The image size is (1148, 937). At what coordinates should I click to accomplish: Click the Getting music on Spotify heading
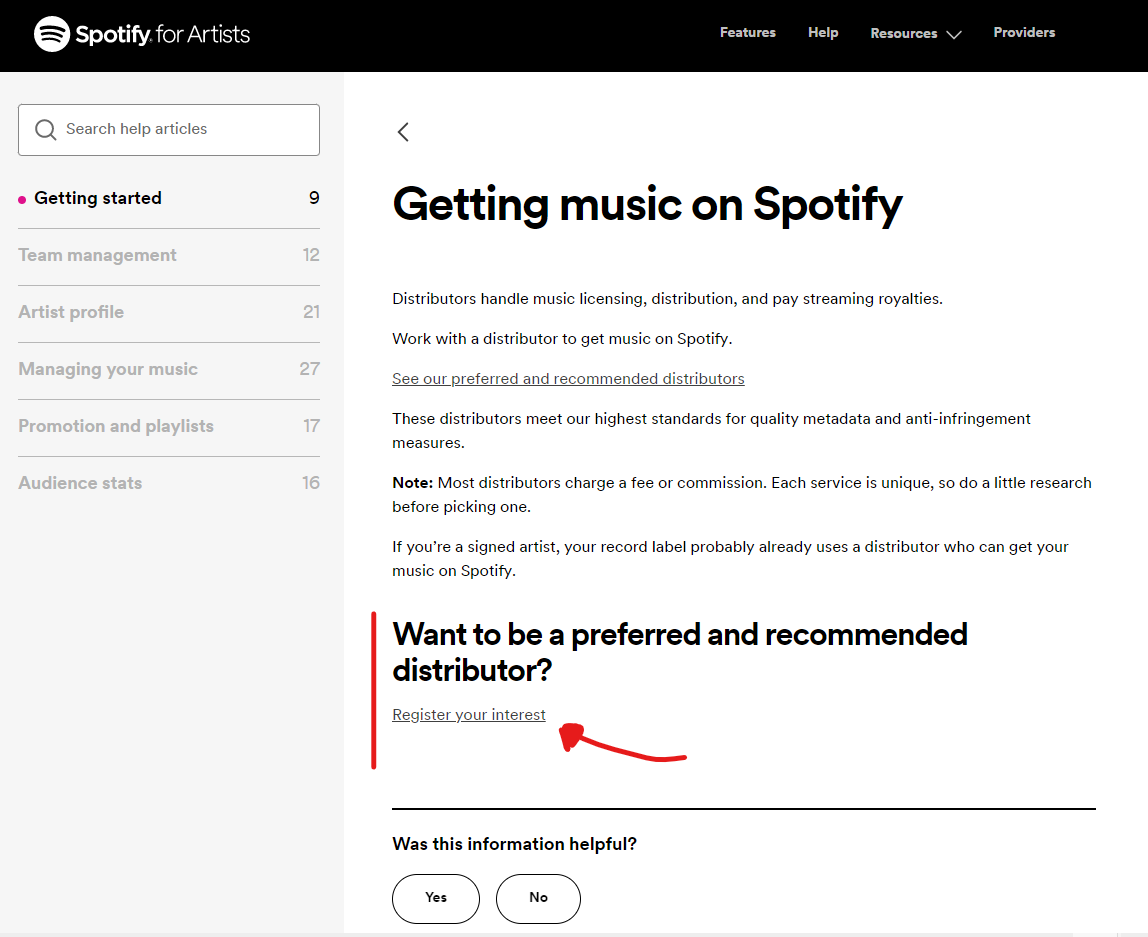click(x=647, y=204)
